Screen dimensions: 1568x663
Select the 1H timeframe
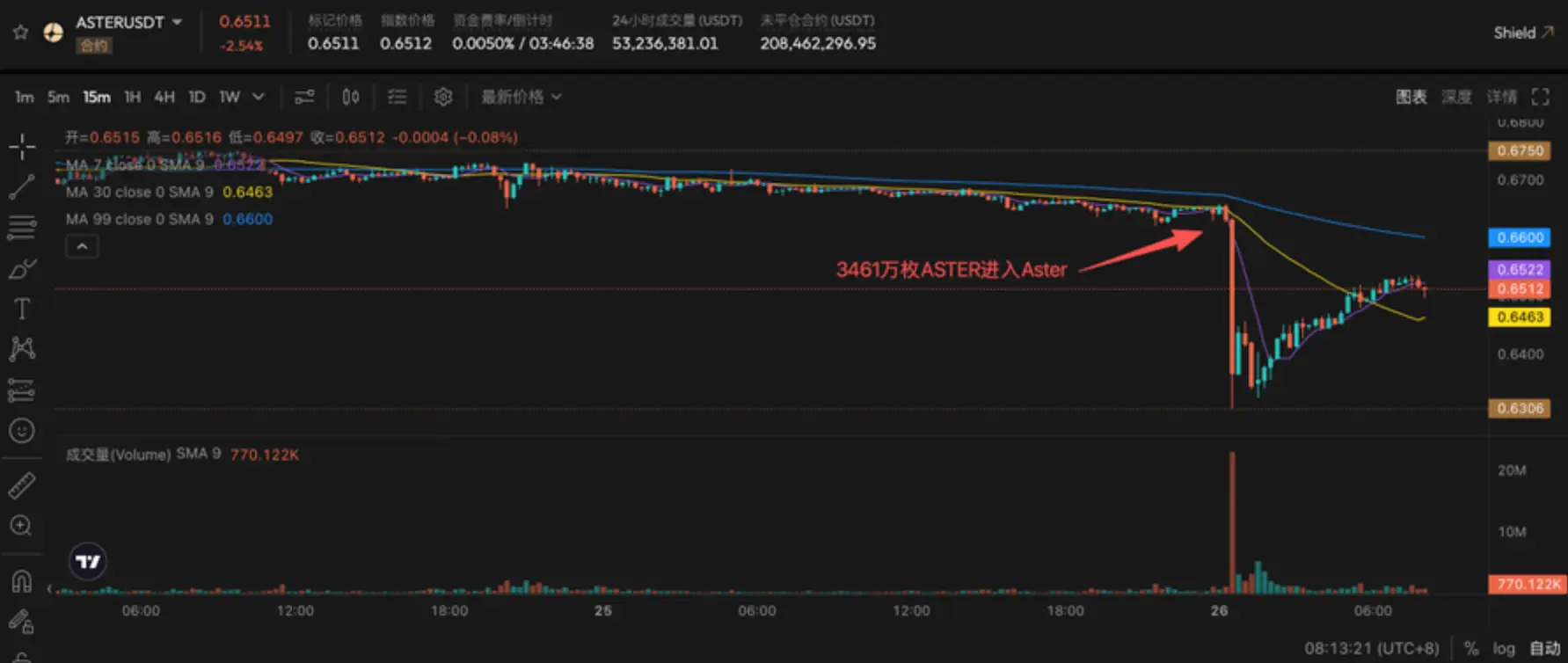pyautogui.click(x=132, y=97)
